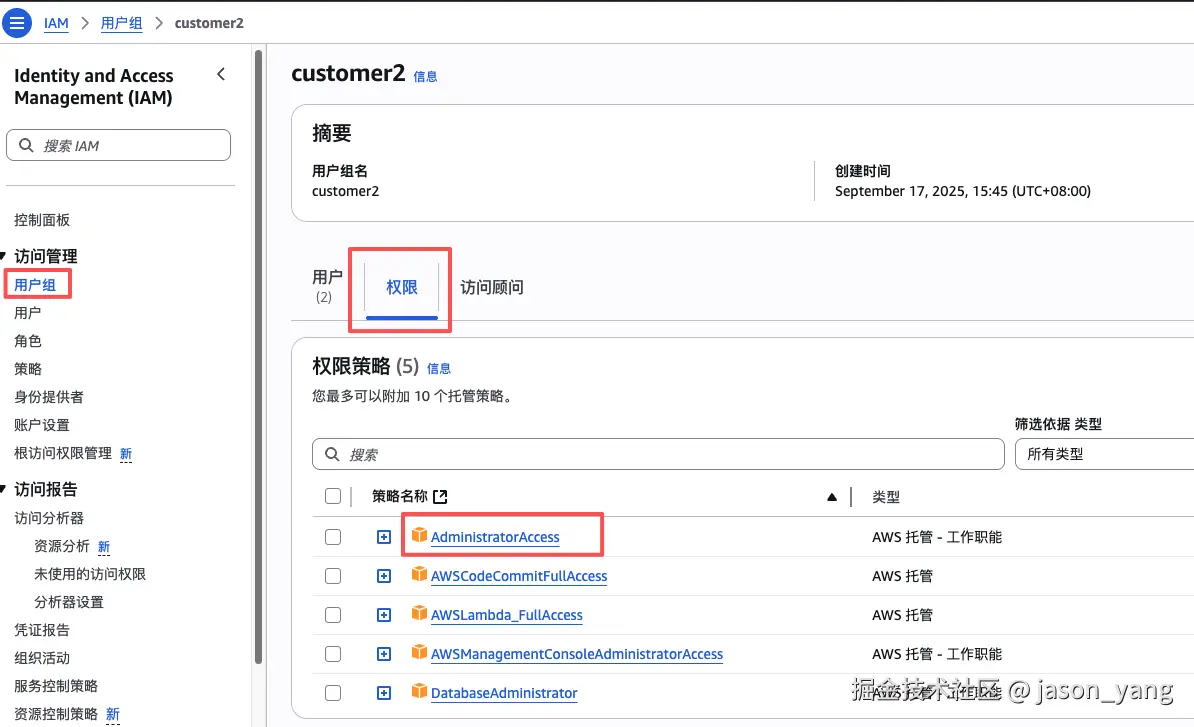Image resolution: width=1194 pixels, height=727 pixels.
Task: Open 账户设置 in the sidebar
Action: click(x=42, y=425)
